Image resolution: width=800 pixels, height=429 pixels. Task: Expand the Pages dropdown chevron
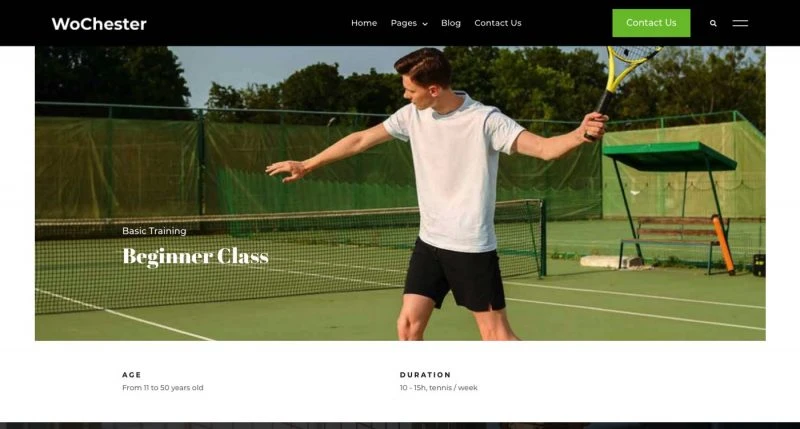[x=425, y=23]
